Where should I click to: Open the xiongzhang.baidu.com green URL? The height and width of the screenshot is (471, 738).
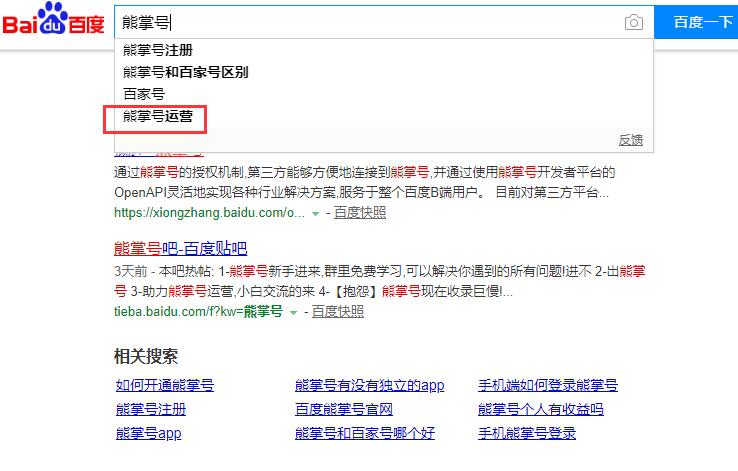pos(209,213)
